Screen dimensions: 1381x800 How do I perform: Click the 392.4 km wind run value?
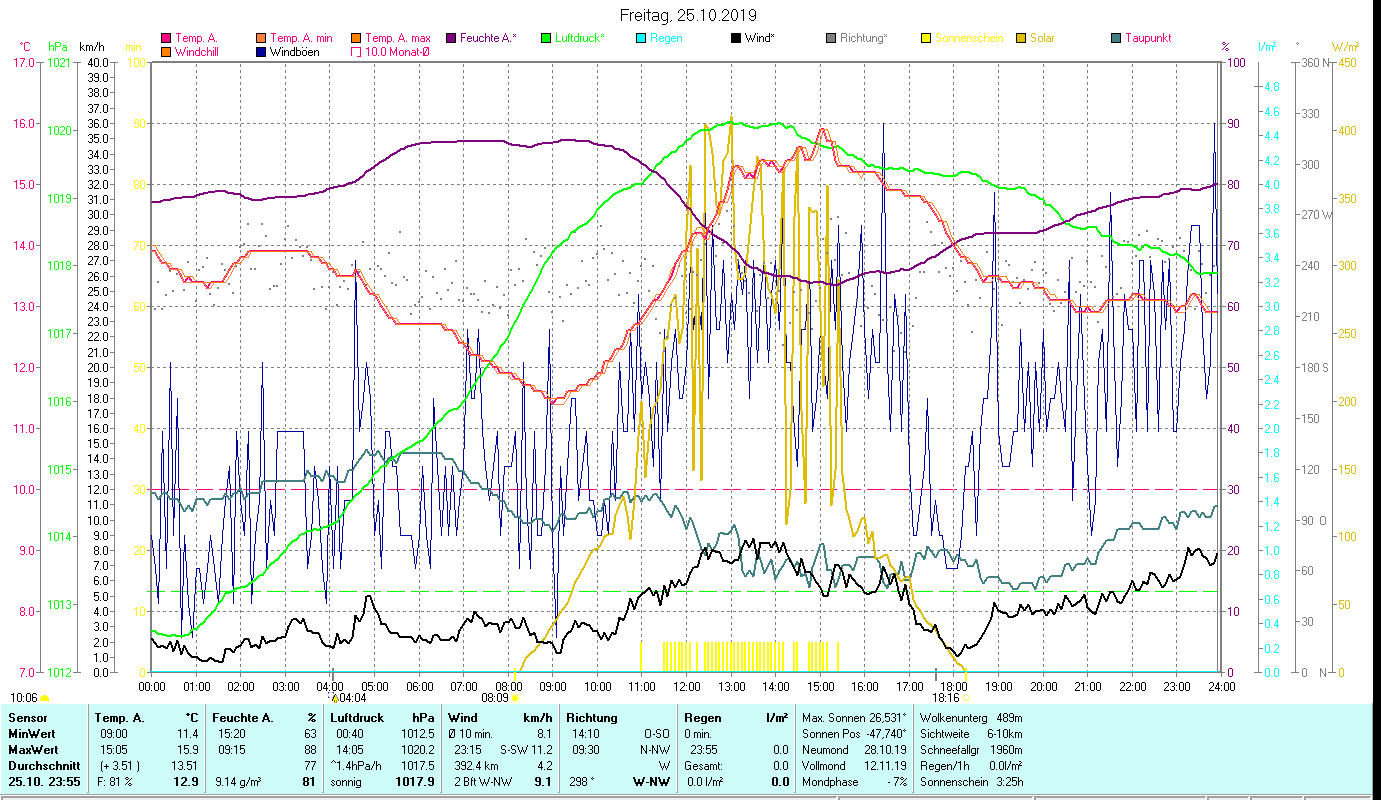click(x=475, y=766)
